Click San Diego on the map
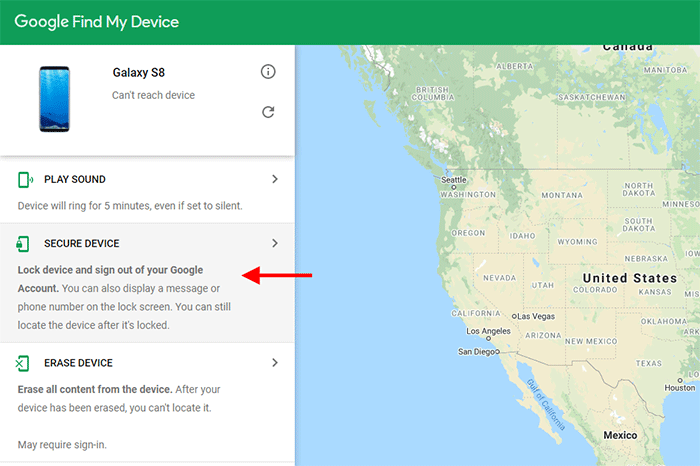700x466 pixels. coord(477,352)
